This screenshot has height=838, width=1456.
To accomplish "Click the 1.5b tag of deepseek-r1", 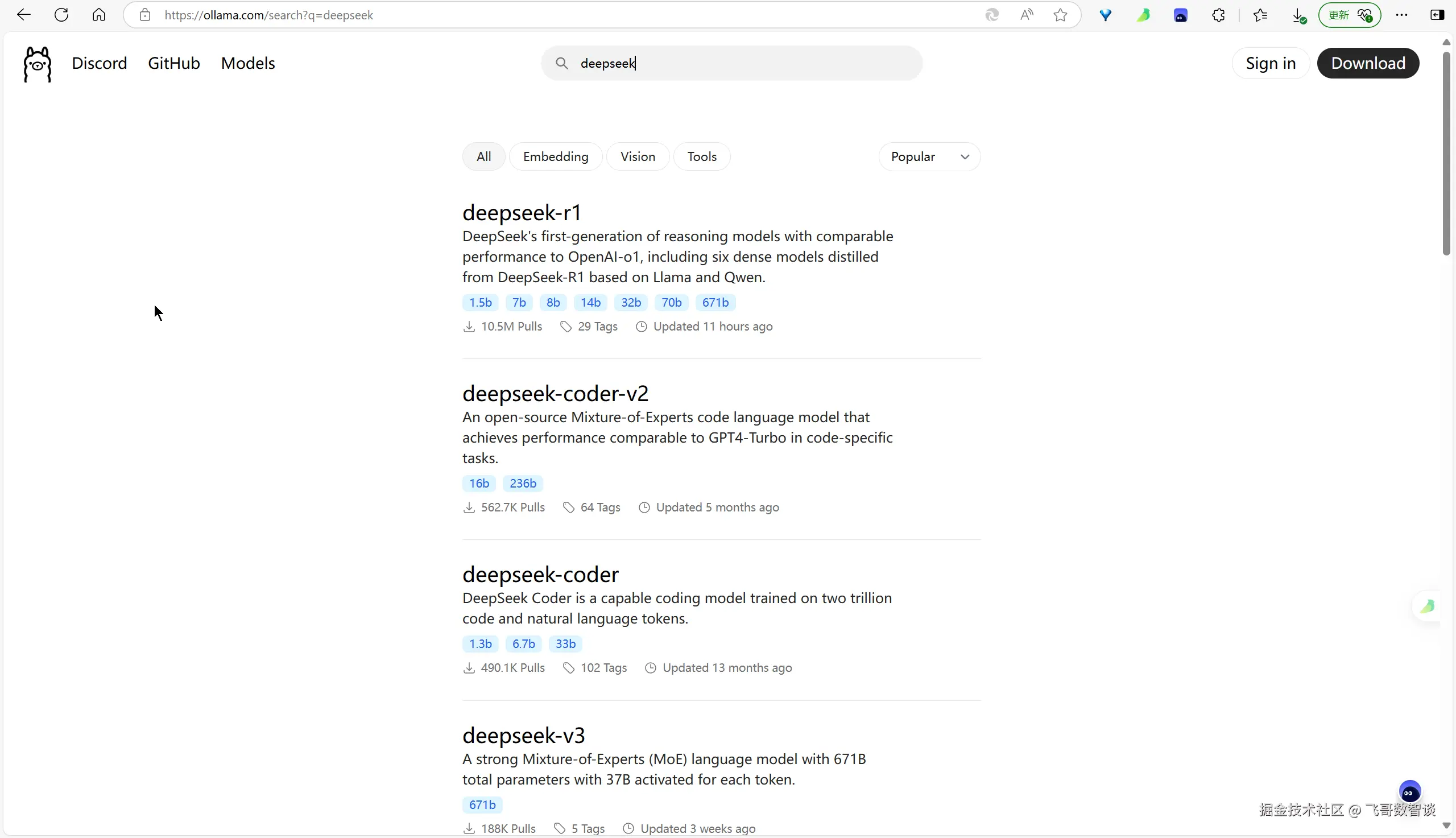I will pyautogui.click(x=481, y=302).
